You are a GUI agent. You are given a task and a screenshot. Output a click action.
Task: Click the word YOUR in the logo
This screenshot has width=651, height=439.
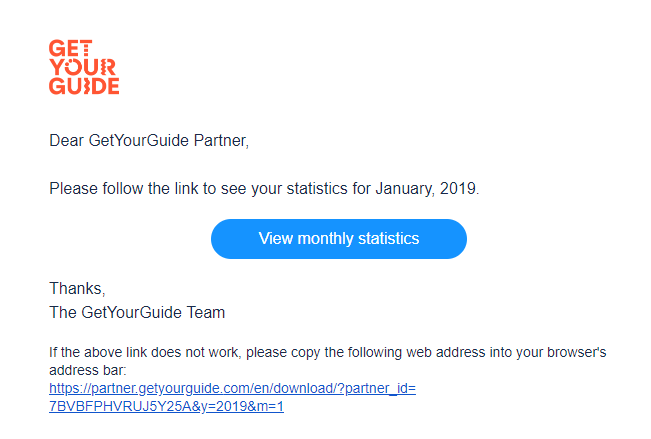click(82, 67)
